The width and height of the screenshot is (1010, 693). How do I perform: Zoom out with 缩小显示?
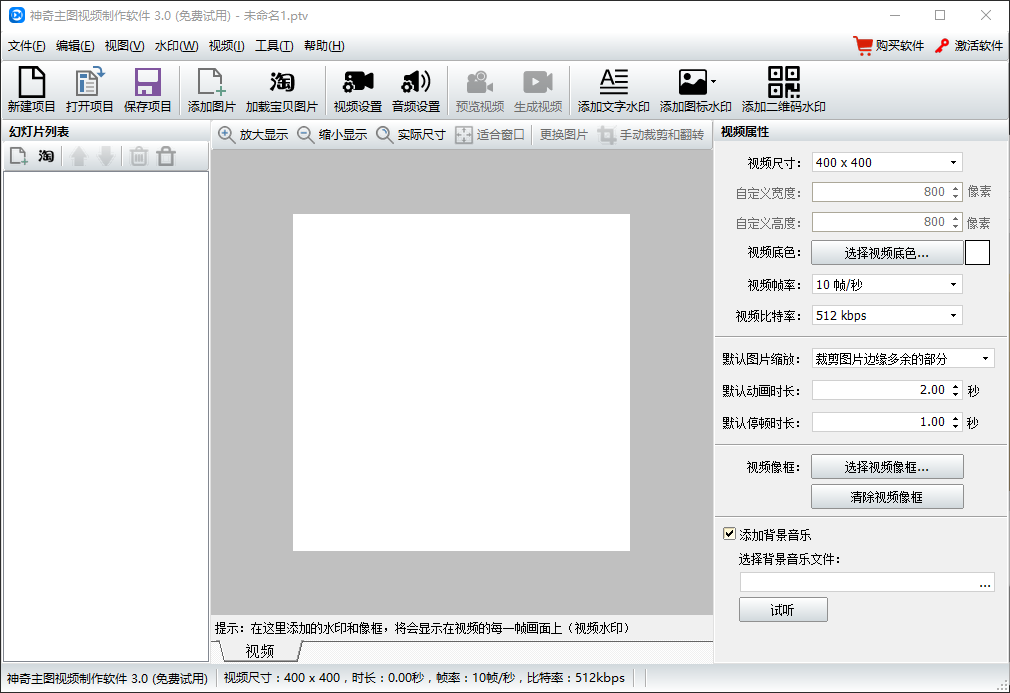point(332,135)
